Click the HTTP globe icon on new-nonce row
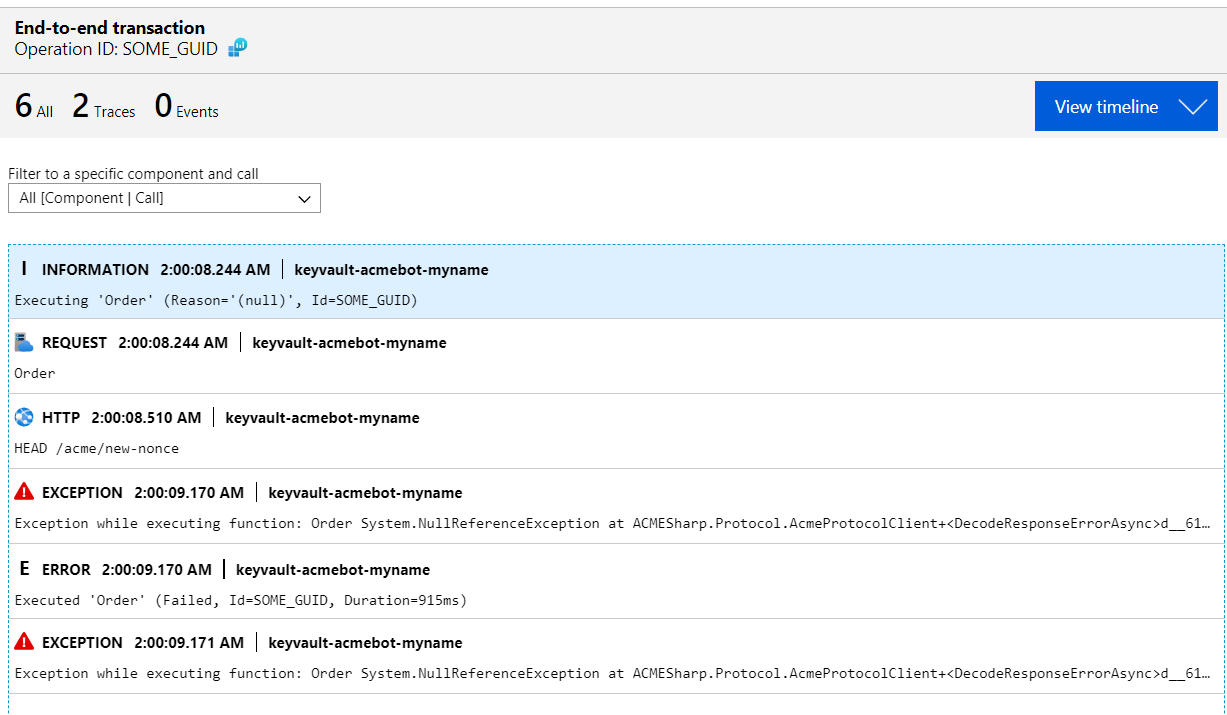Image resolution: width=1227 pixels, height=715 pixels. click(x=22, y=417)
